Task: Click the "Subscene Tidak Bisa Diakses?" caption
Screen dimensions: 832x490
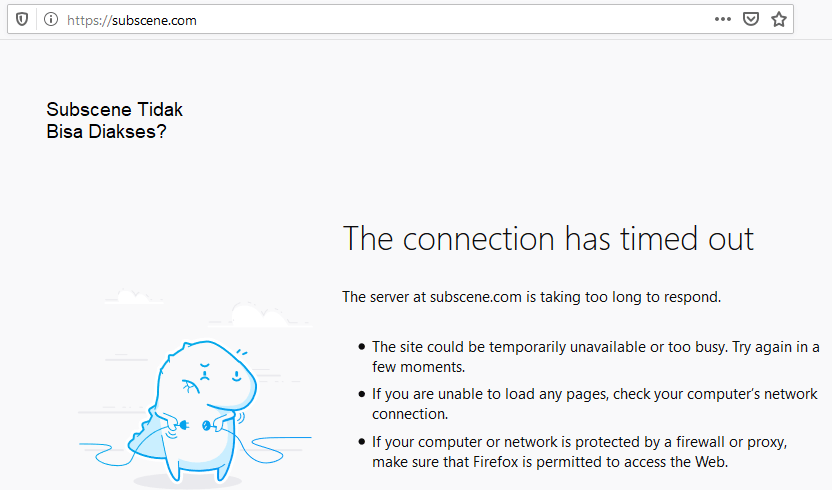Action: [x=114, y=120]
